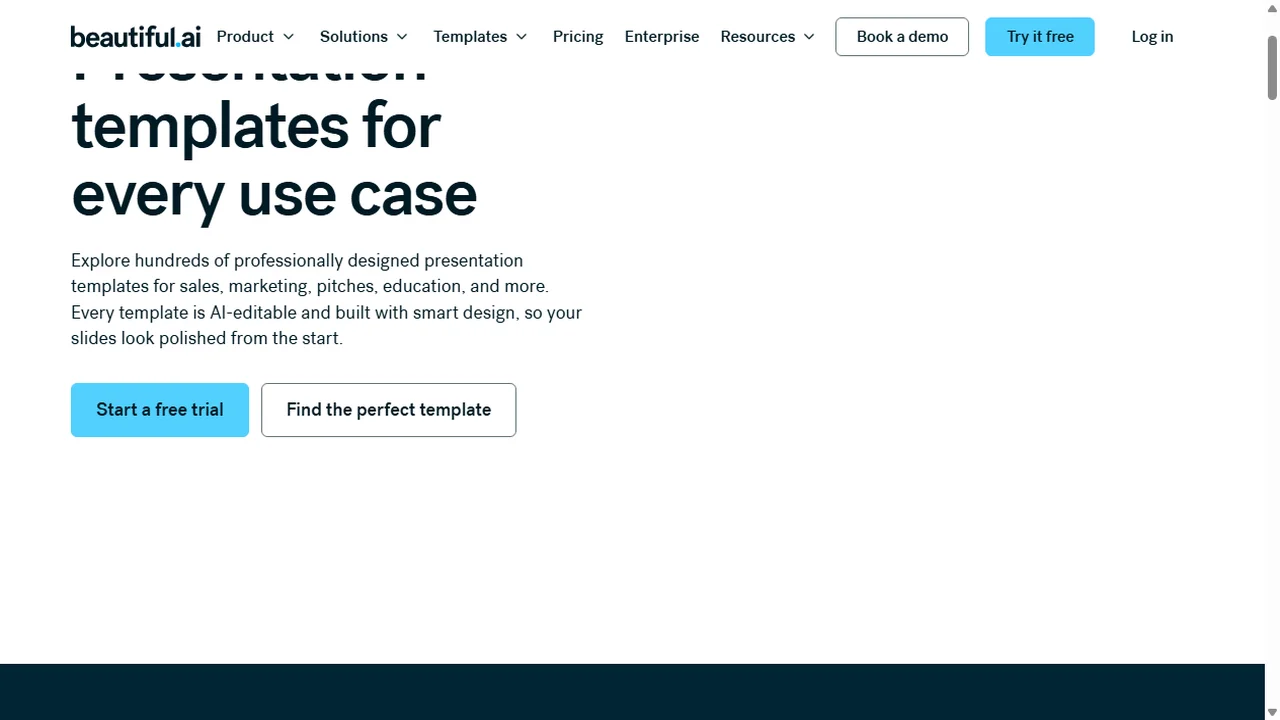Go to the Pricing page

click(x=578, y=37)
